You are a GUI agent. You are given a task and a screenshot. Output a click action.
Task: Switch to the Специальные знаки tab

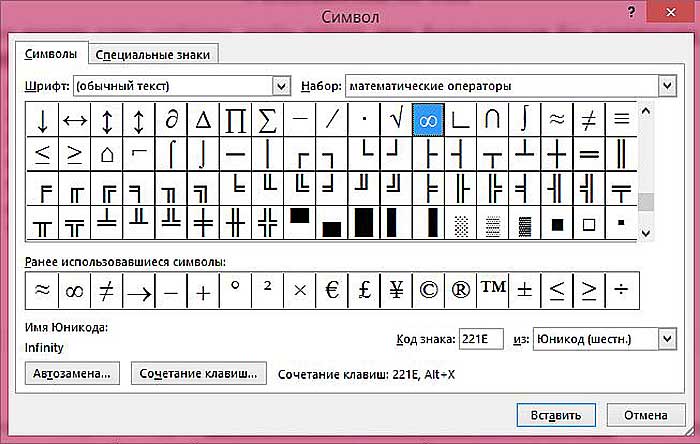click(x=154, y=54)
